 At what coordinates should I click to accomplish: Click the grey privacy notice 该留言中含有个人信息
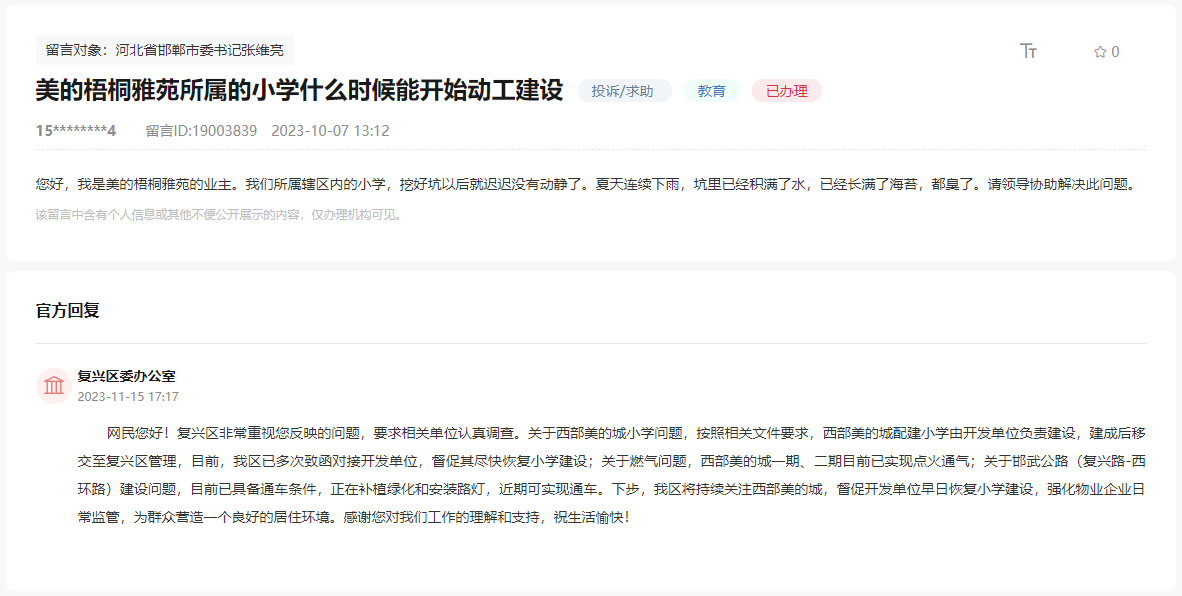219,215
